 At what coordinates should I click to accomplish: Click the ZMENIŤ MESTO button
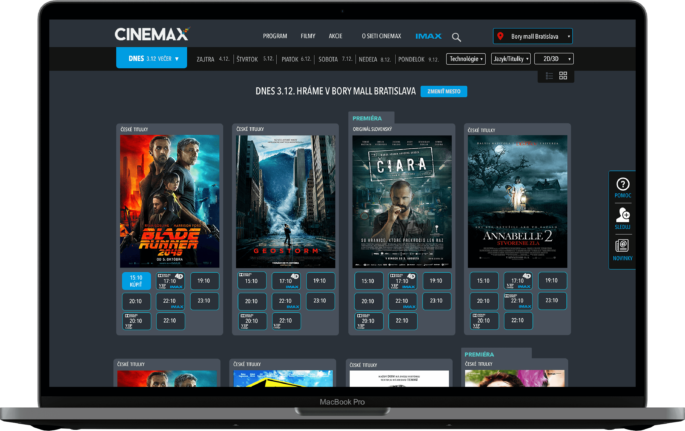tap(444, 91)
